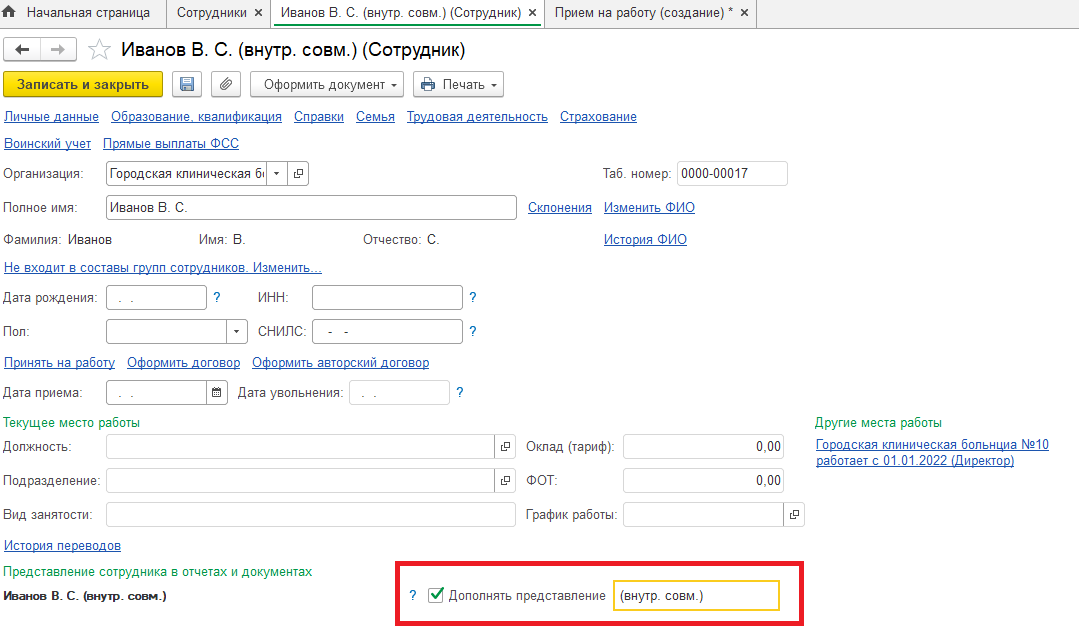Focus the ФОТ field

(x=703, y=480)
